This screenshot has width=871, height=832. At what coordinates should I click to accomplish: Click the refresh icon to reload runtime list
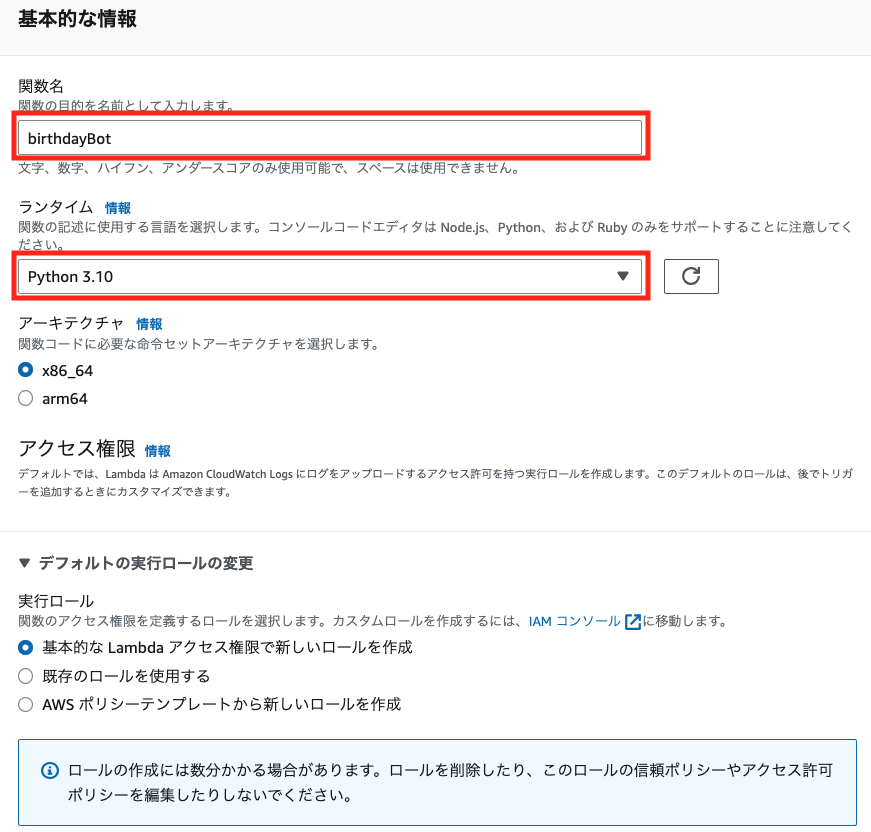(691, 276)
